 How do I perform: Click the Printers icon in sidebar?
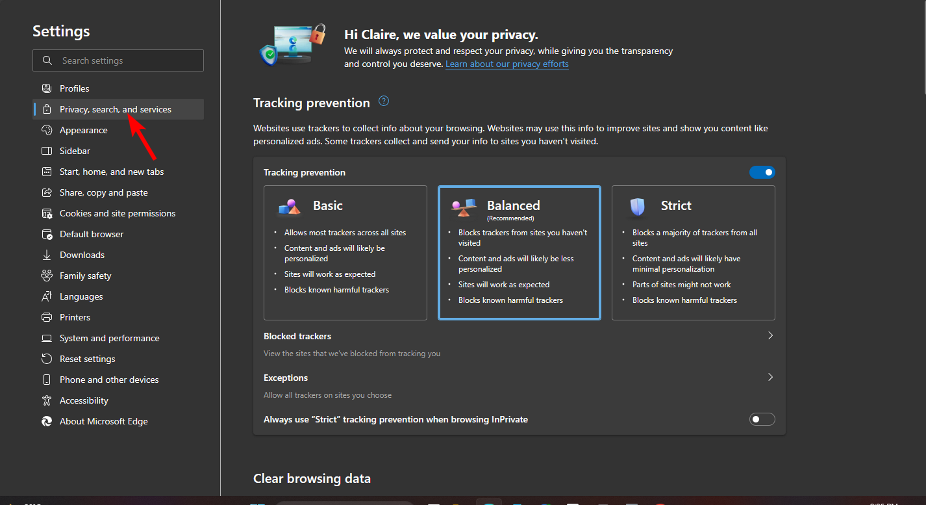[46, 317]
